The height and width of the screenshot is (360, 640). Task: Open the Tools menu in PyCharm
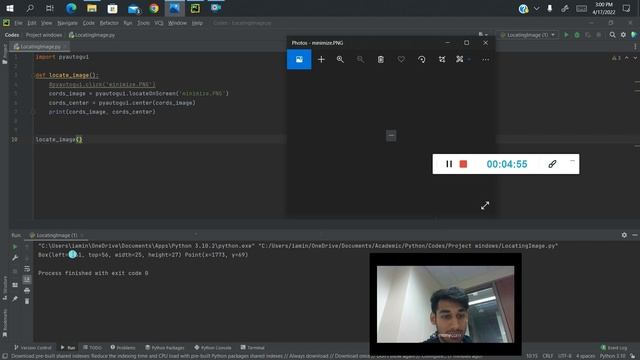pos(143,23)
